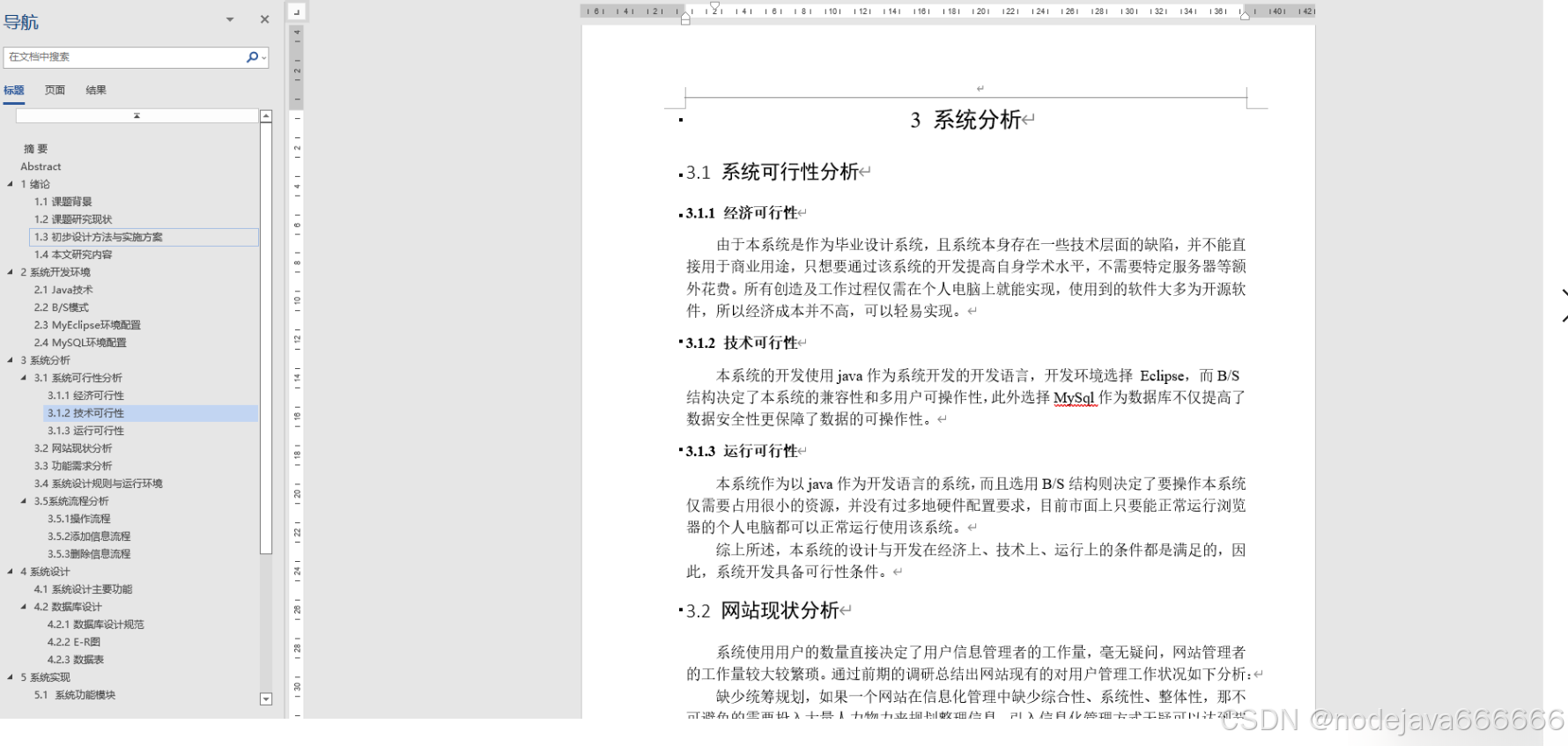This screenshot has height=746, width=1568.
Task: Select 1.2 课题研究现状 in navigation
Action: [73, 219]
